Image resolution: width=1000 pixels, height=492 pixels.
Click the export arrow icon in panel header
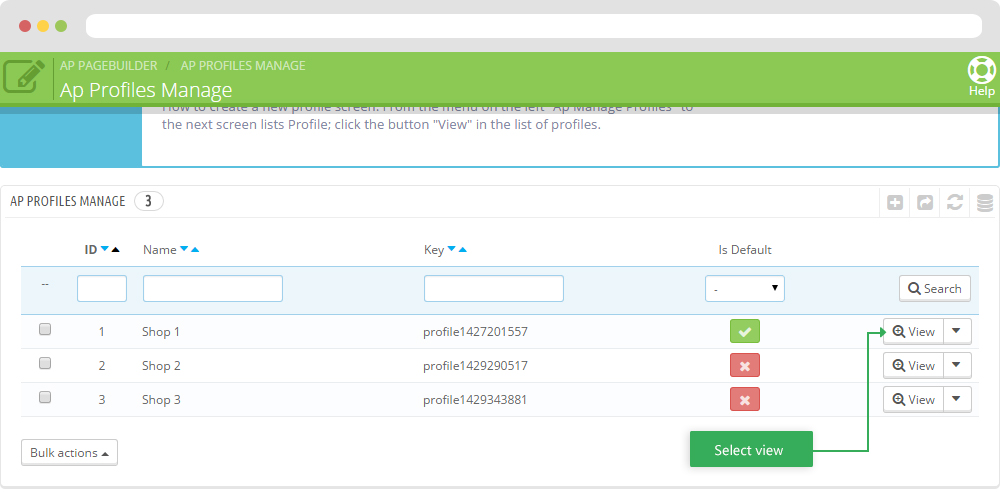[x=925, y=202]
